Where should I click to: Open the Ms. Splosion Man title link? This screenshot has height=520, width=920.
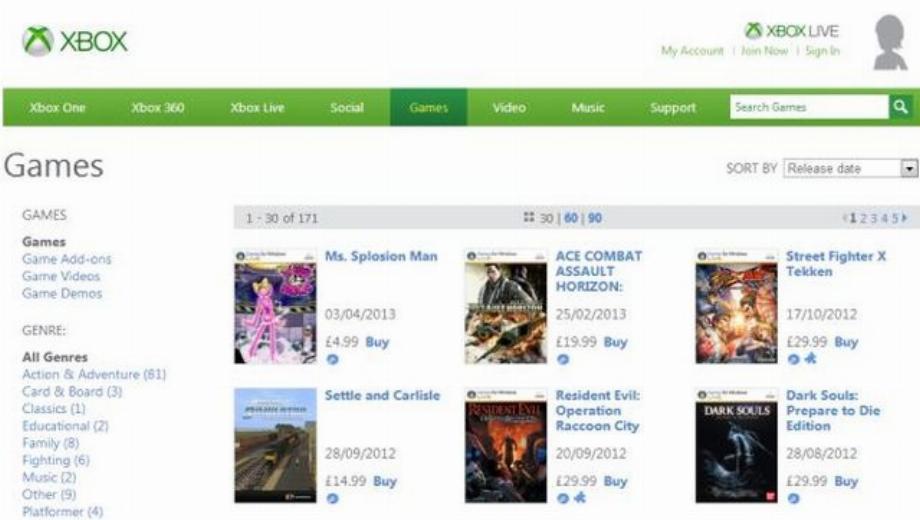coord(381,256)
